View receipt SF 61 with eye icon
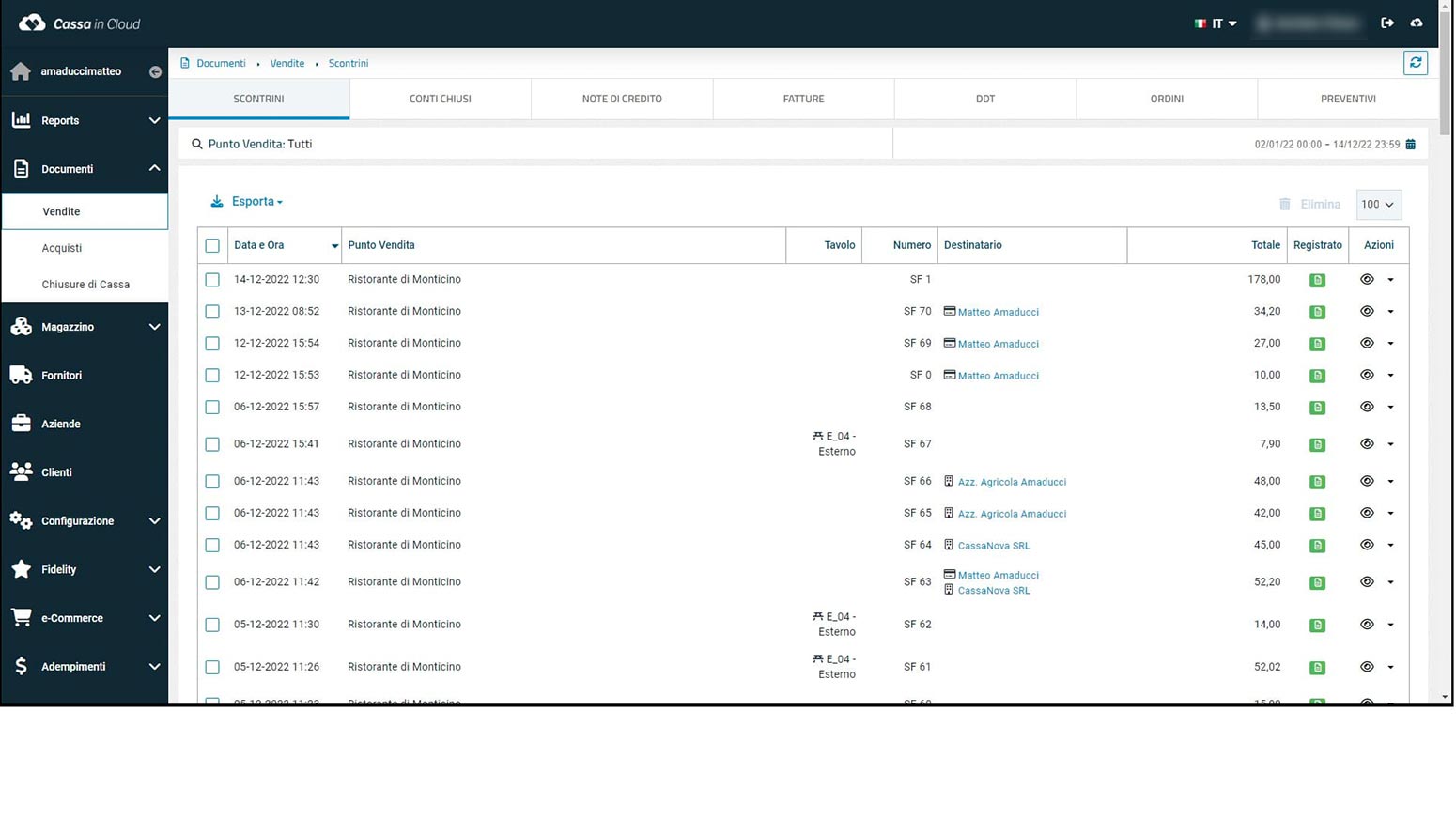Image resolution: width=1456 pixels, height=819 pixels. [x=1367, y=667]
